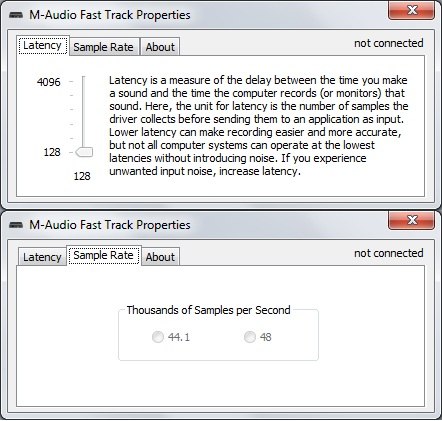Click the current latency value below the slider

pyautogui.click(x=82, y=176)
